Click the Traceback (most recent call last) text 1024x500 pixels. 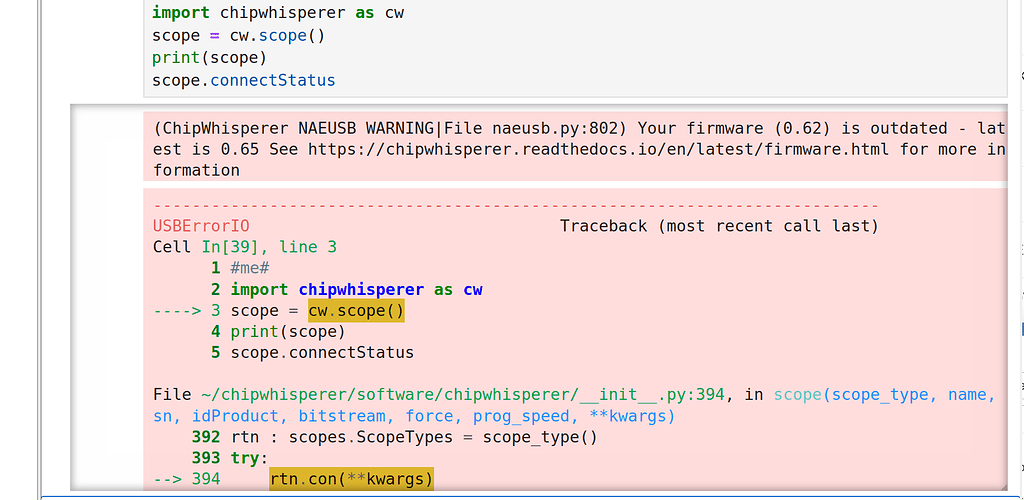tap(718, 226)
